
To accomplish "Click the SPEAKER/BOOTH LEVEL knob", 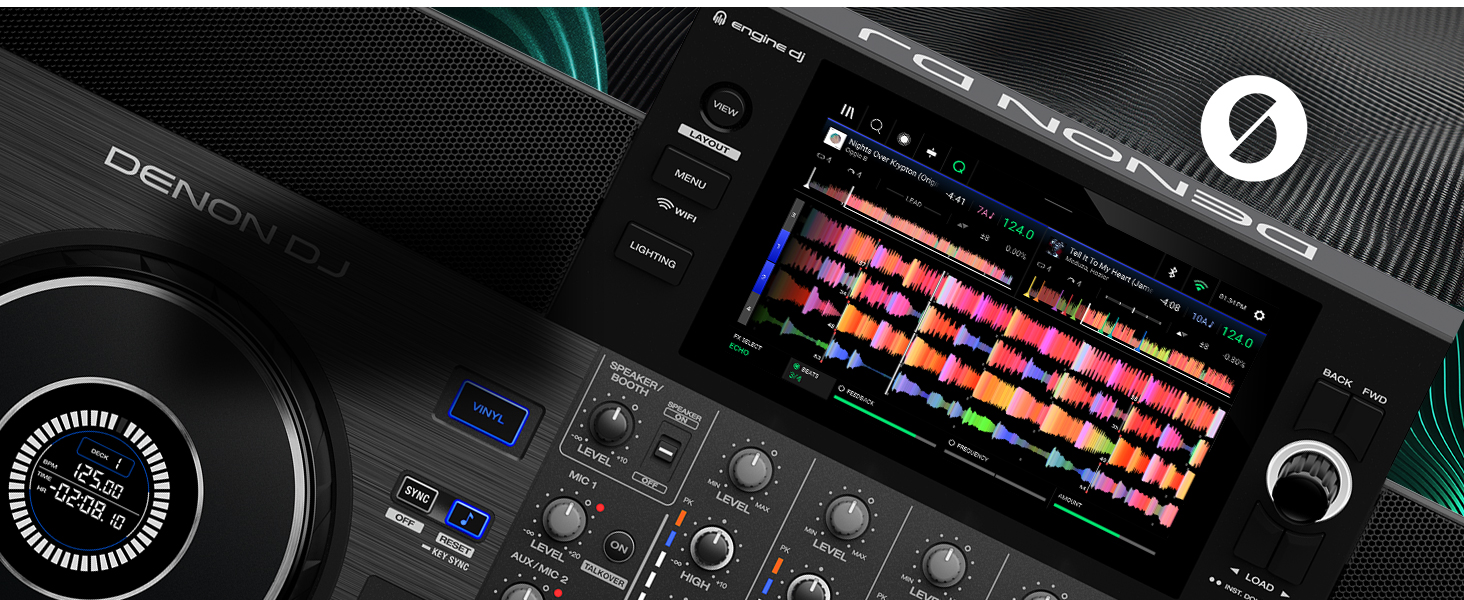I will coord(610,424).
